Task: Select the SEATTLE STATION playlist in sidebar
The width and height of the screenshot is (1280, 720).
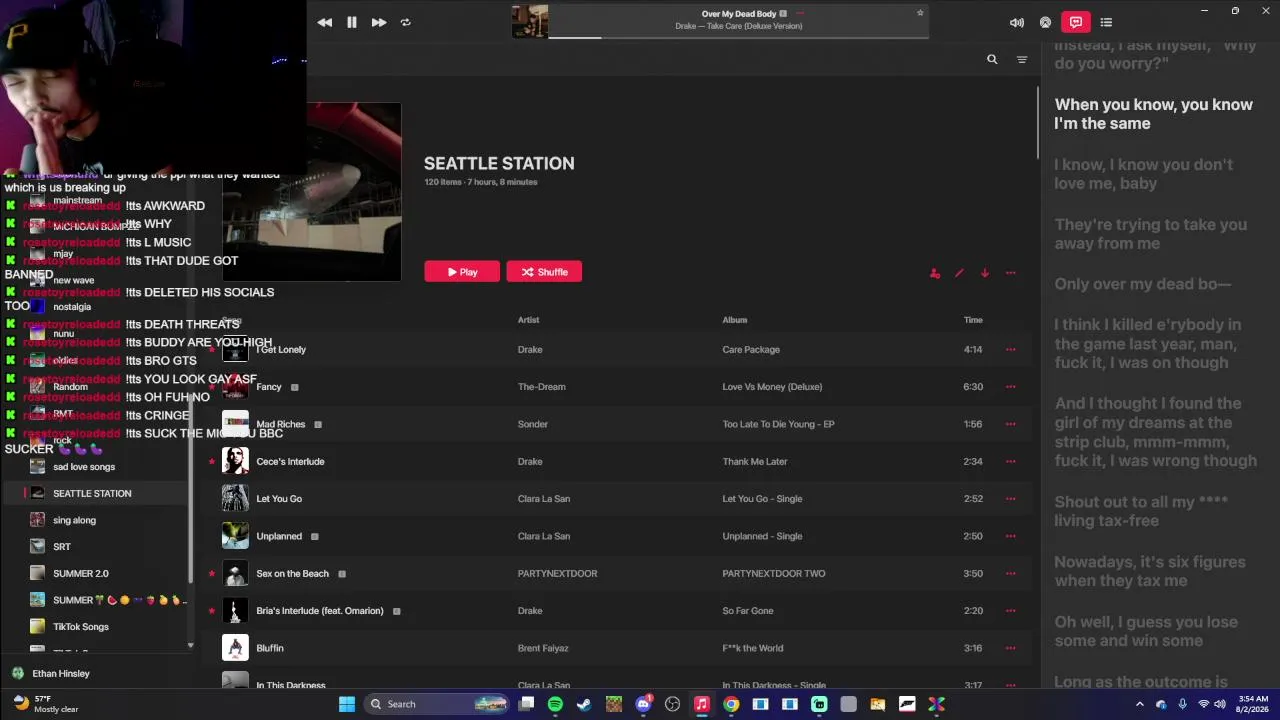Action: coord(96,493)
